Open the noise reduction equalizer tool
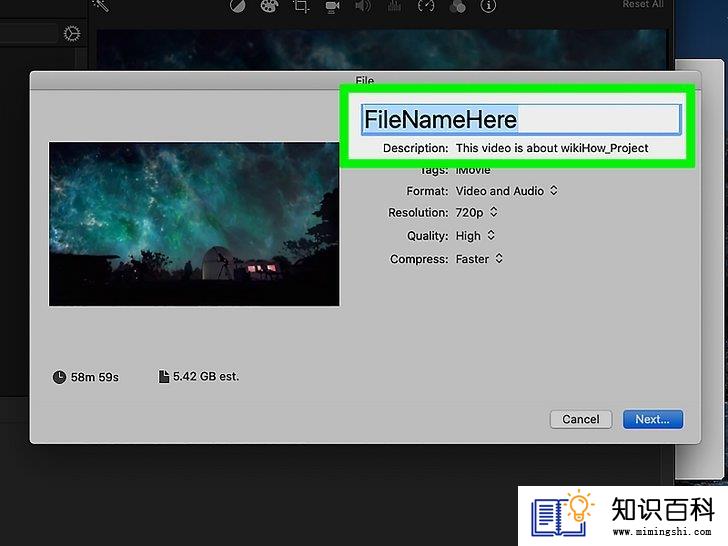This screenshot has height=546, width=728. click(394, 6)
